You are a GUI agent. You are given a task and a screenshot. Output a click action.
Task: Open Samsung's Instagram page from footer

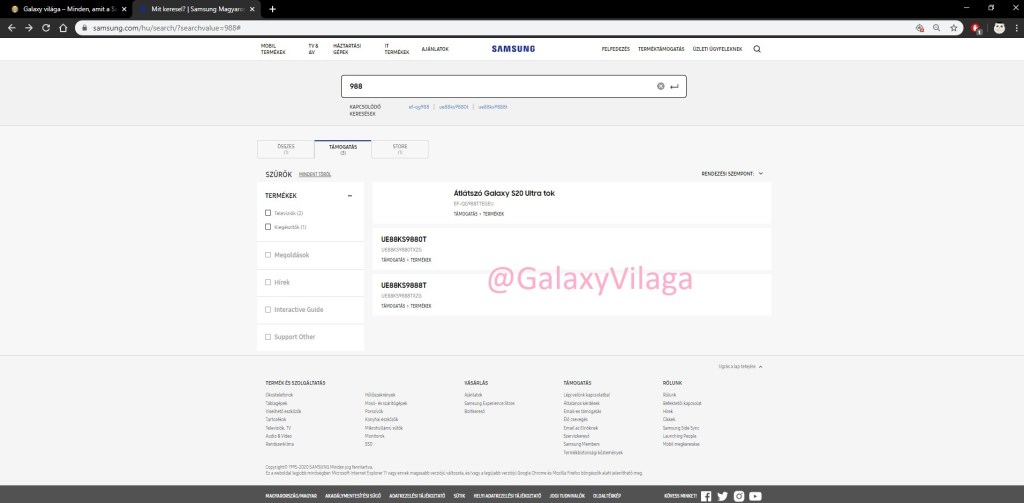pyautogui.click(x=739, y=496)
